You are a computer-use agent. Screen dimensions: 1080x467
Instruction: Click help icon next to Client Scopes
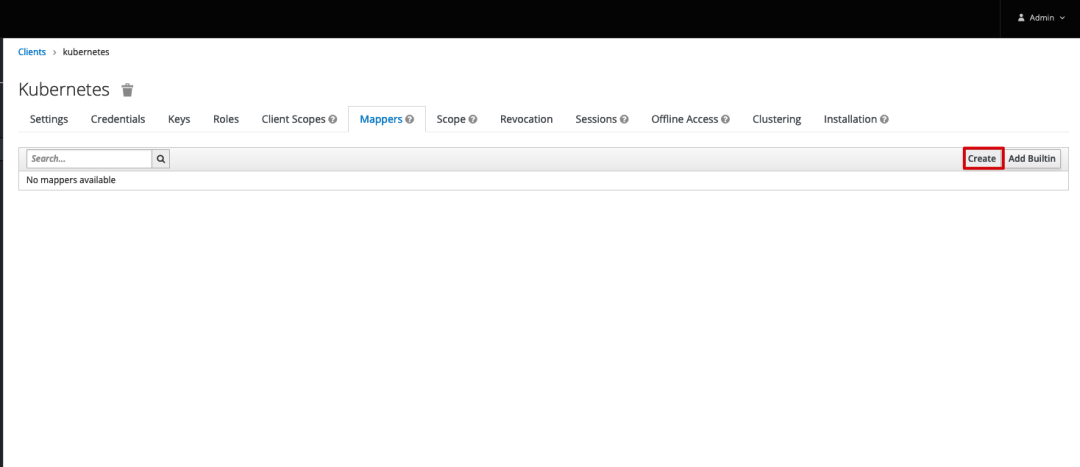[333, 119]
